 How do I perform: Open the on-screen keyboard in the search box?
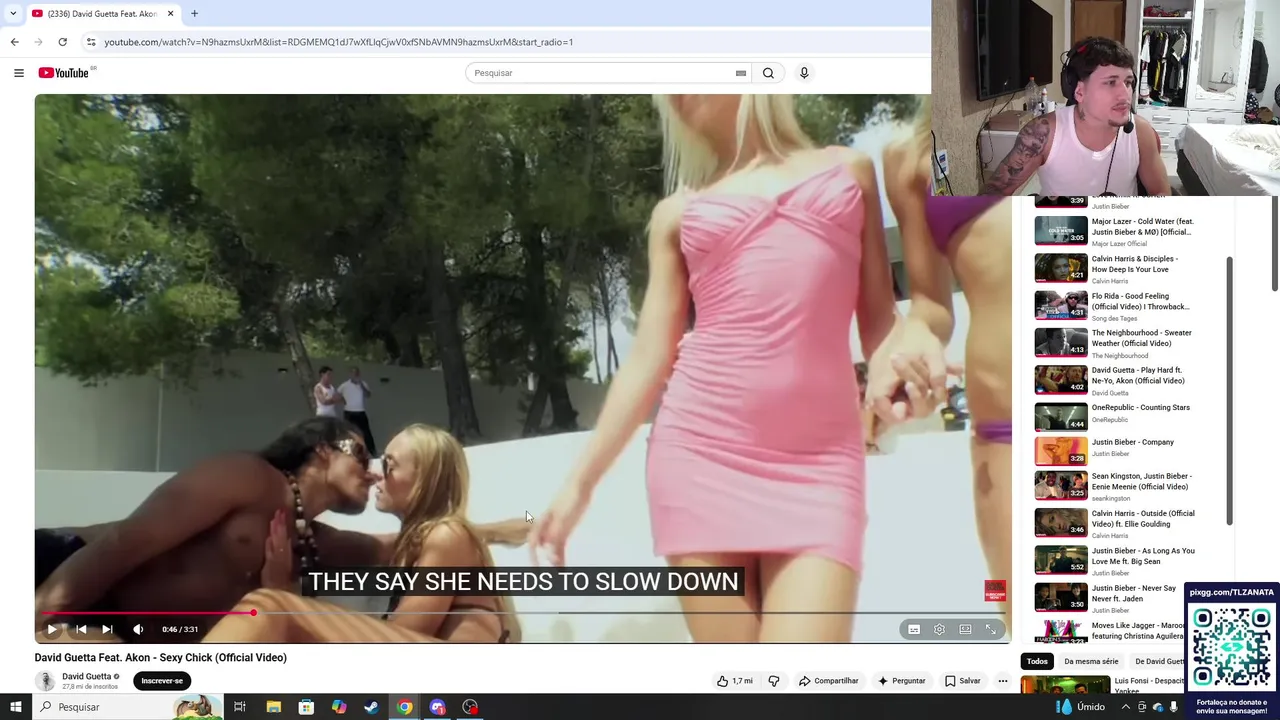[741, 73]
